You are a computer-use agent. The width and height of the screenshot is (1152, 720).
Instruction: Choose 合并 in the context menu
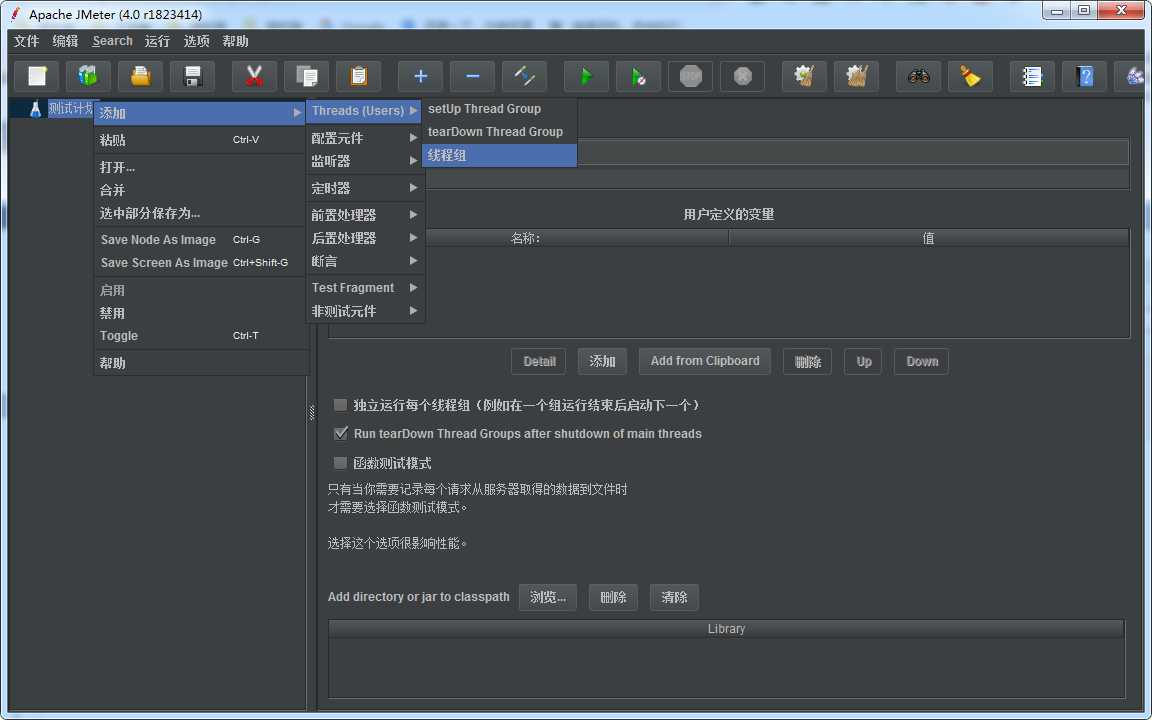click(200, 190)
